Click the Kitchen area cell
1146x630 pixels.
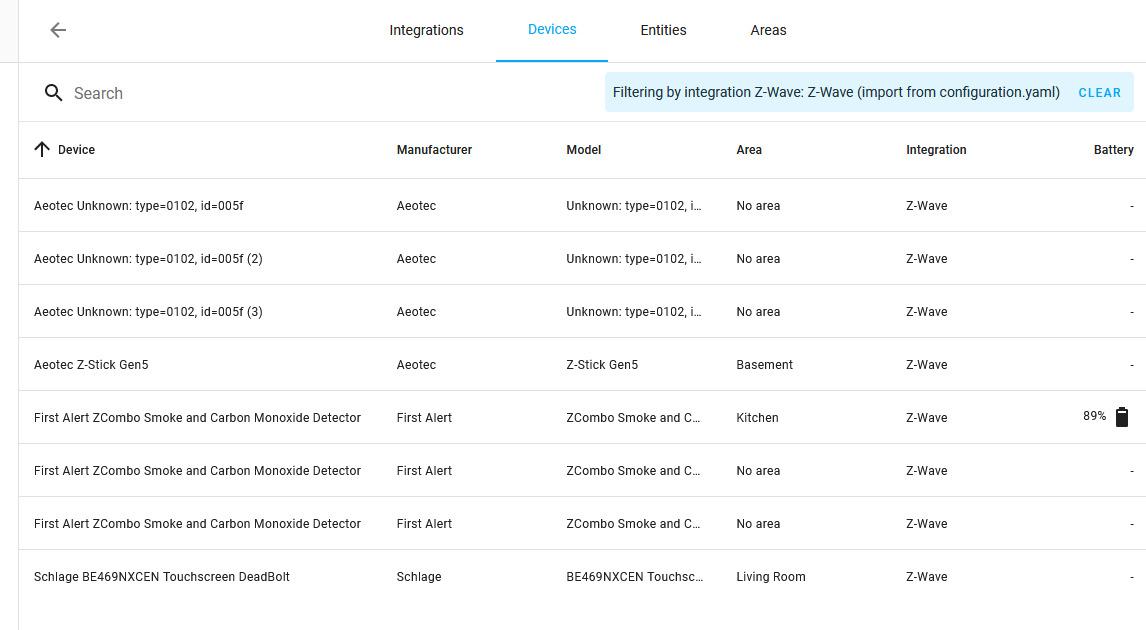click(757, 417)
